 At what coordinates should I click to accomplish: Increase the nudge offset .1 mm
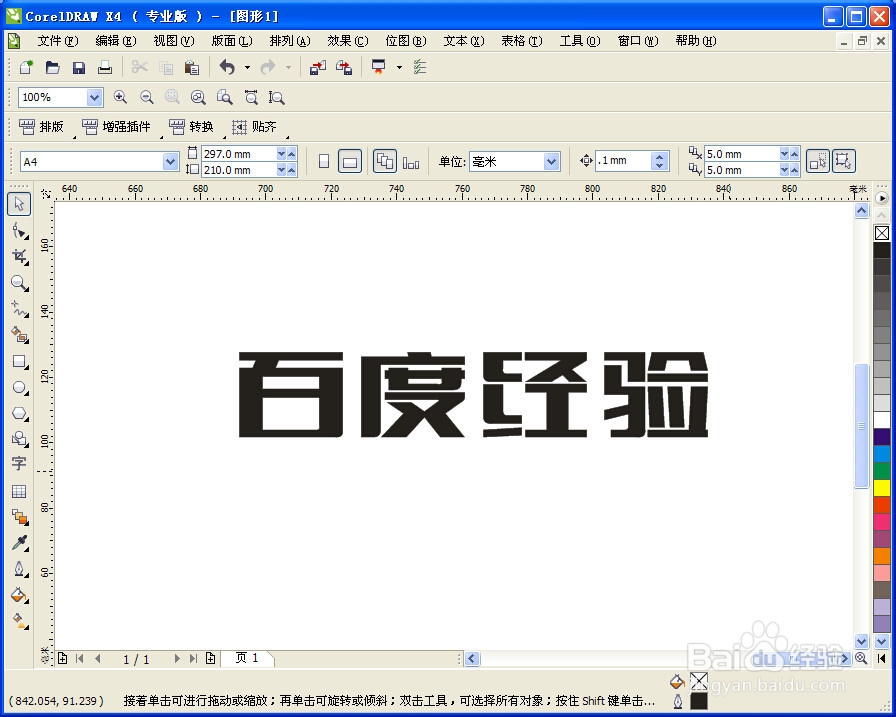tap(660, 157)
